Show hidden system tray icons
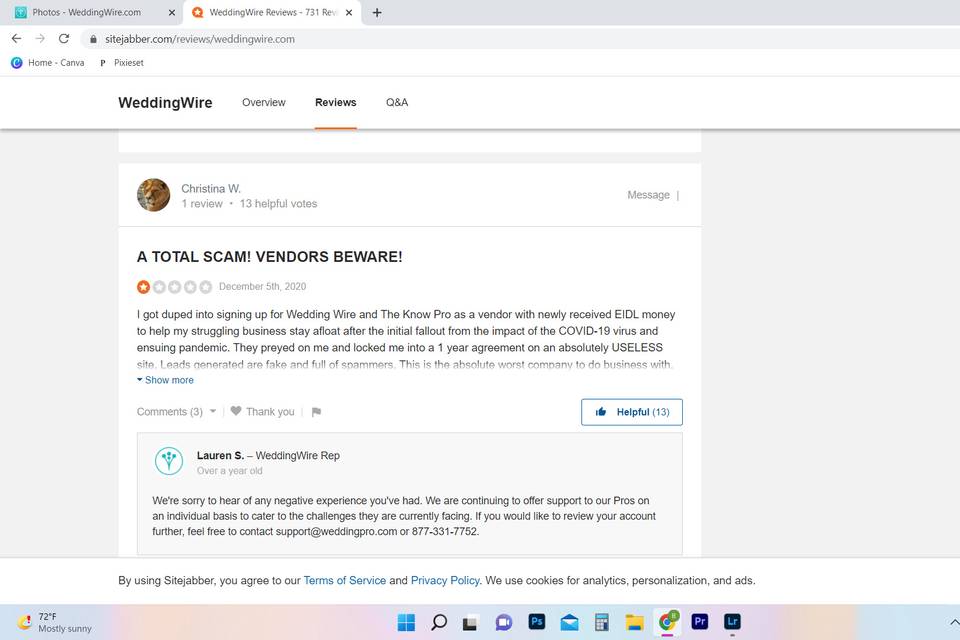Viewport: 960px width, 640px height. [954, 622]
